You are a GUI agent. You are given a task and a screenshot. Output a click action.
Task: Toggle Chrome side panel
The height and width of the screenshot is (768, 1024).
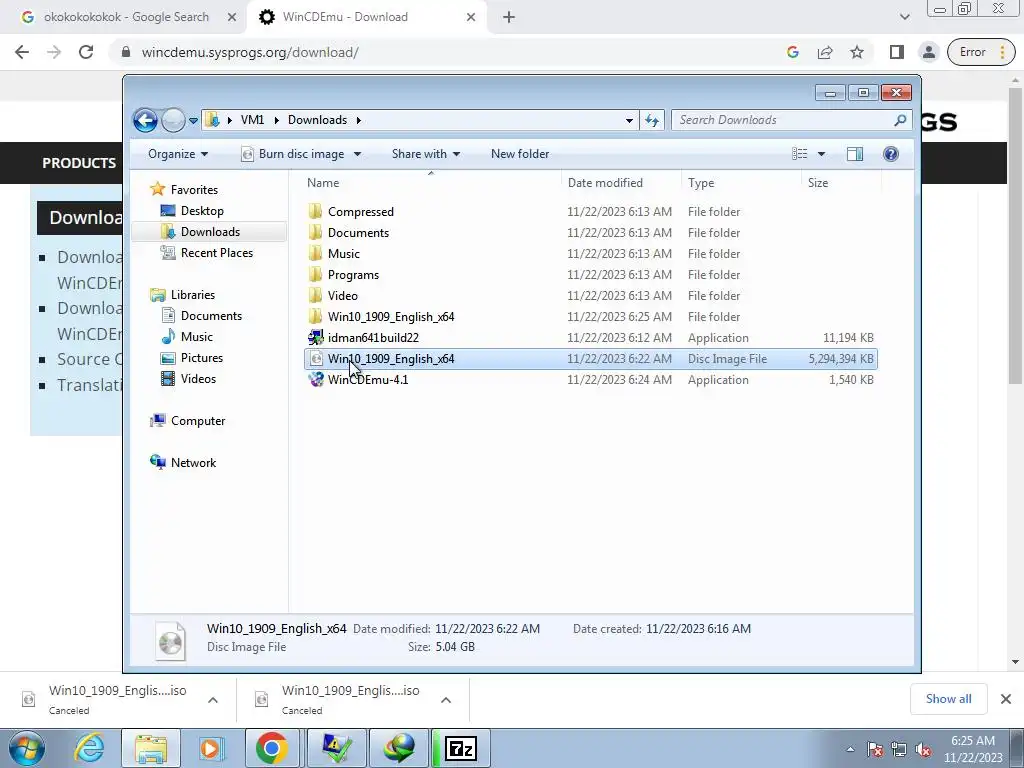(897, 52)
